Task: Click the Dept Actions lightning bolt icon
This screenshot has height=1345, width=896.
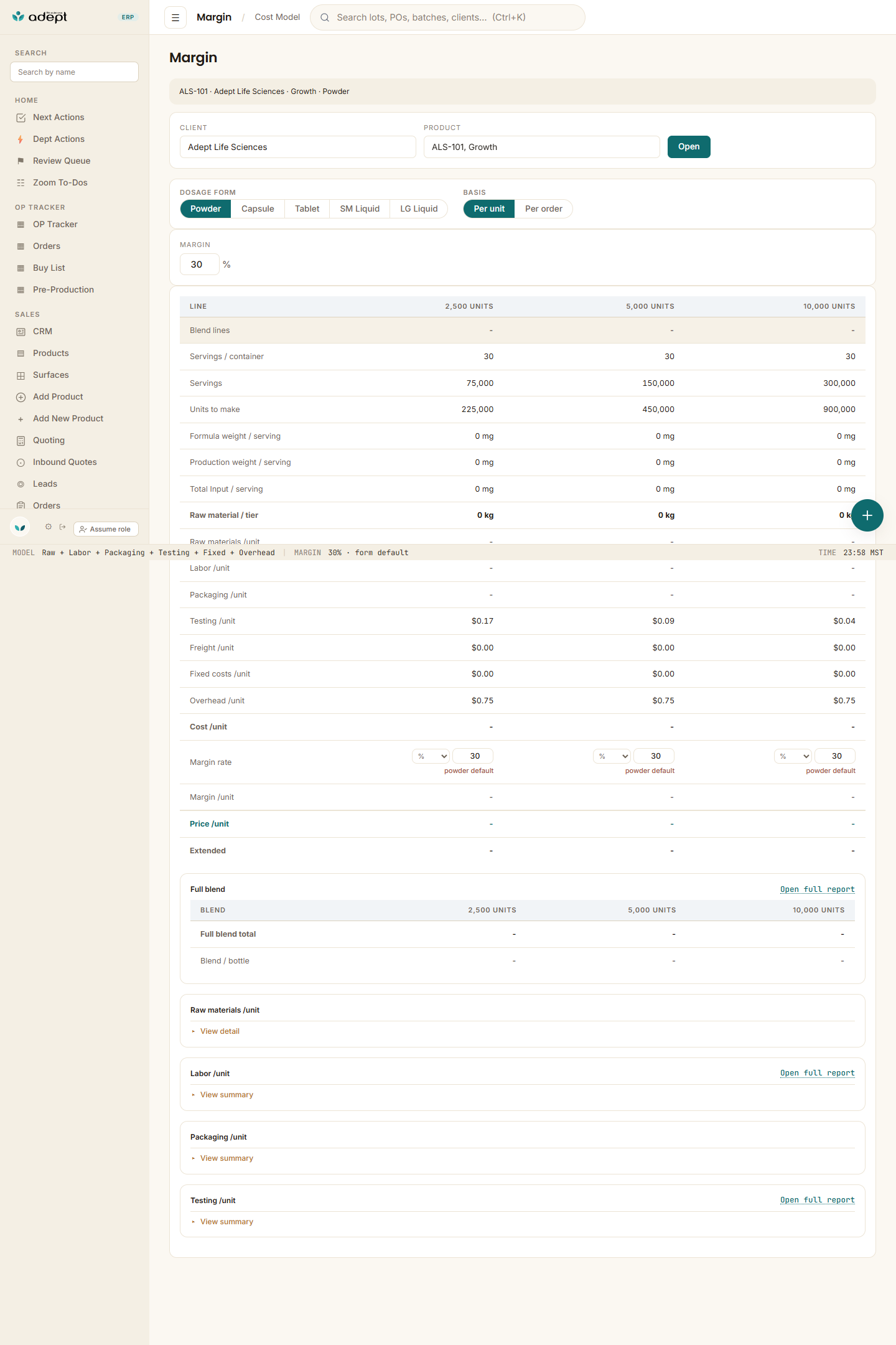Action: [21, 139]
